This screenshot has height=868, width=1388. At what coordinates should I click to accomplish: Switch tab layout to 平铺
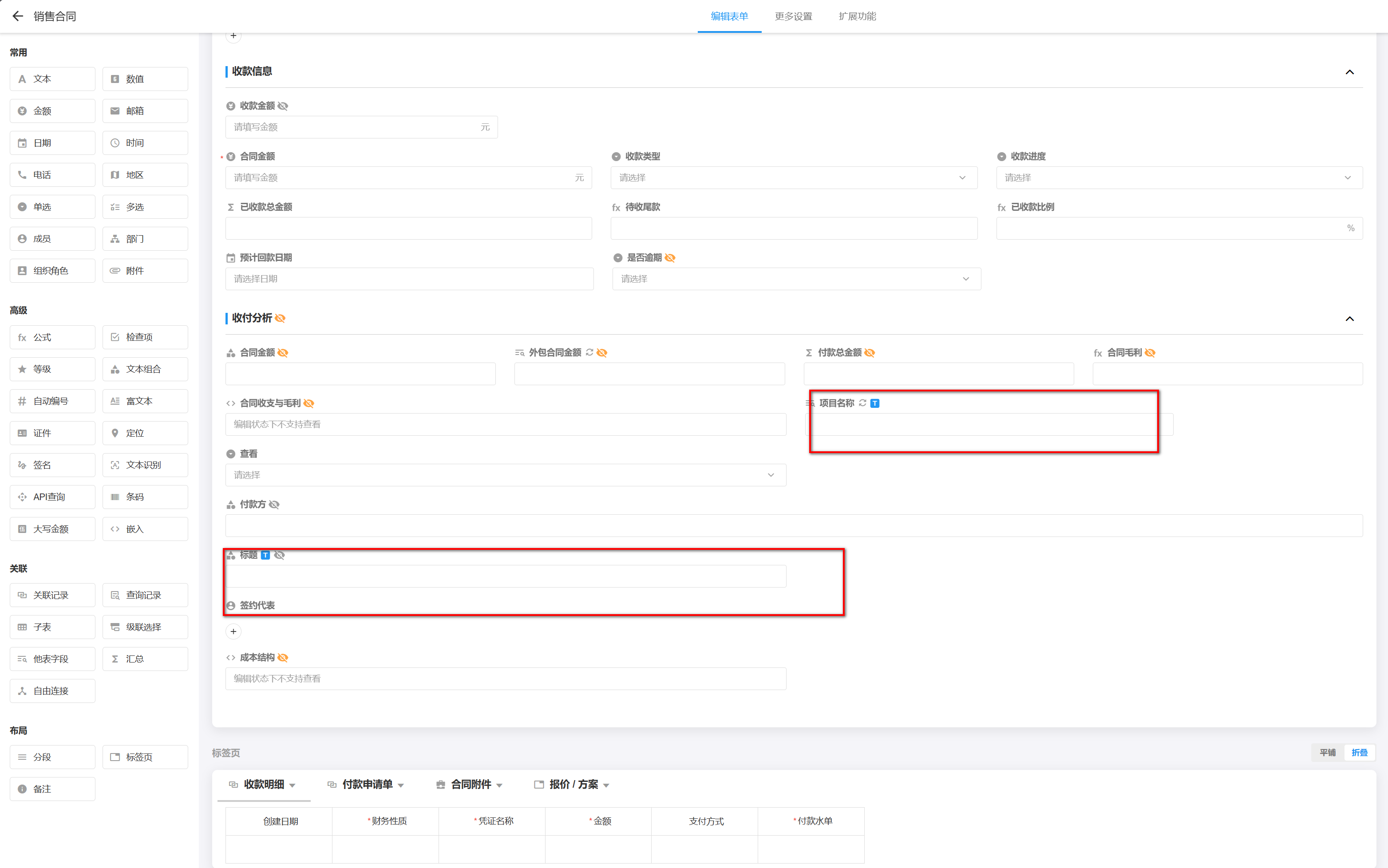tap(1327, 753)
